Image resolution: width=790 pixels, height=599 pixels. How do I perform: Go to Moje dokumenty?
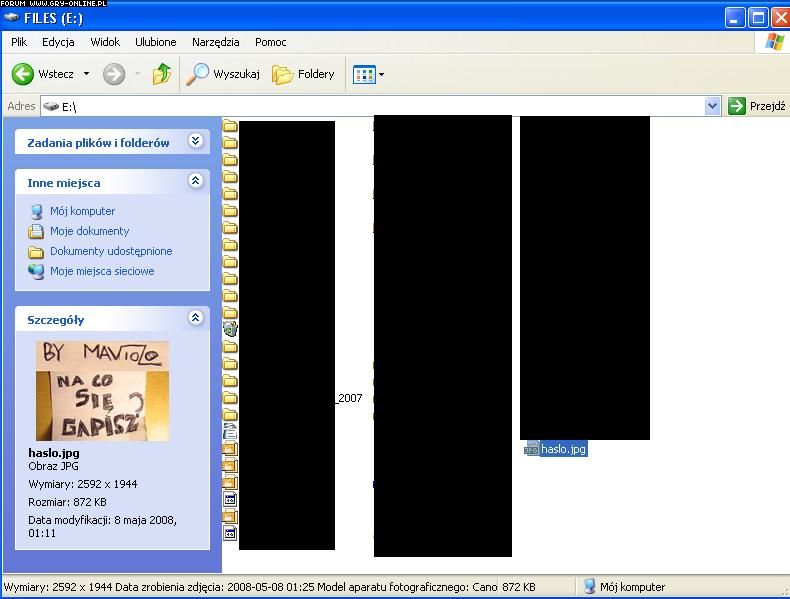(89, 231)
